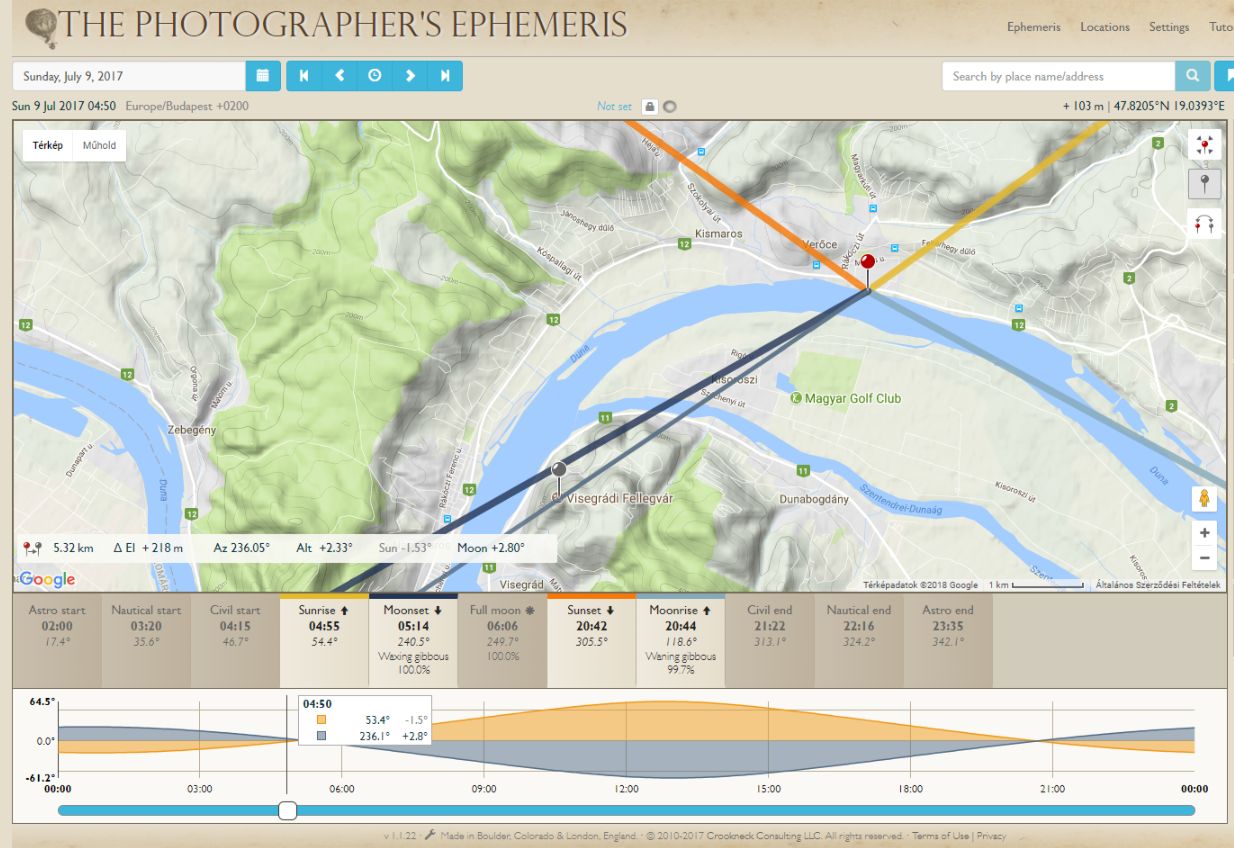Screen dimensions: 1234x848
Task: Open the Google logo link
Action: 47,579
